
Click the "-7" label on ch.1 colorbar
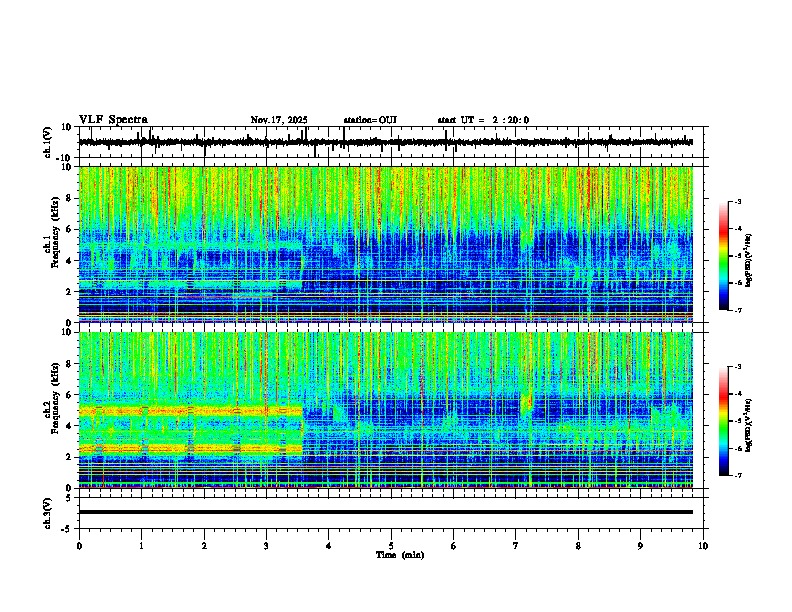tap(737, 310)
